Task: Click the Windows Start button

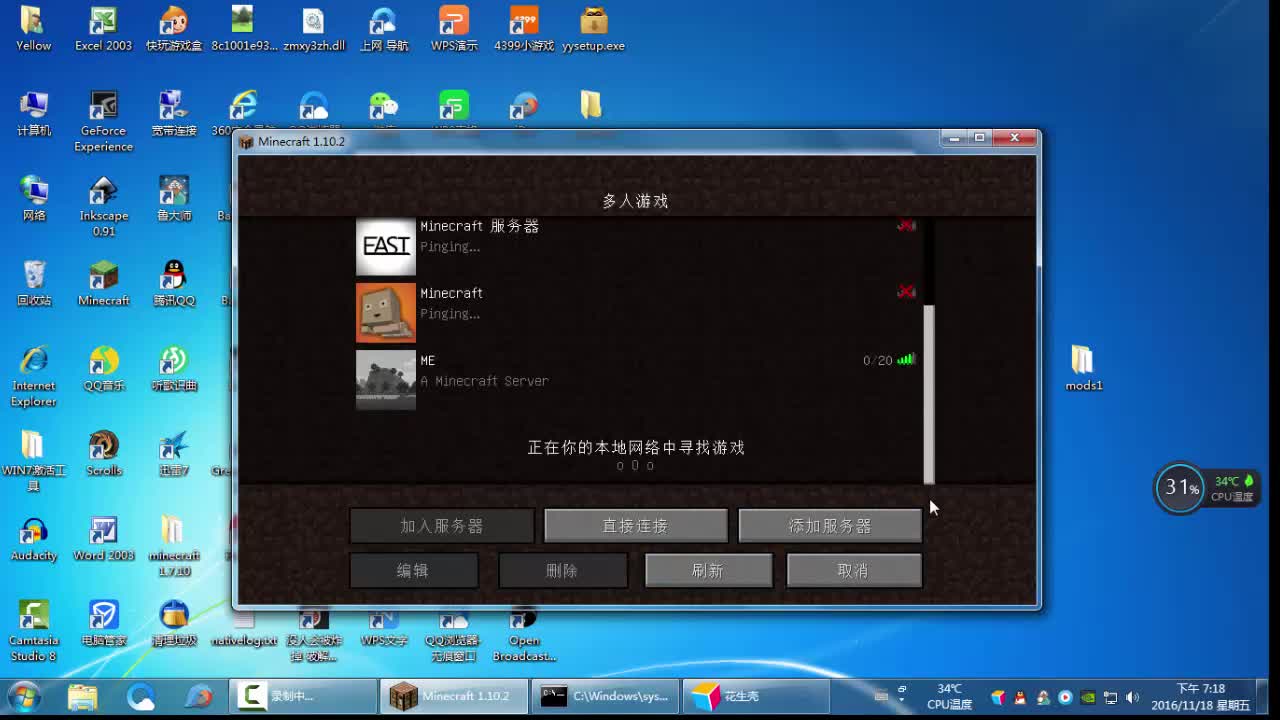Action: point(24,696)
